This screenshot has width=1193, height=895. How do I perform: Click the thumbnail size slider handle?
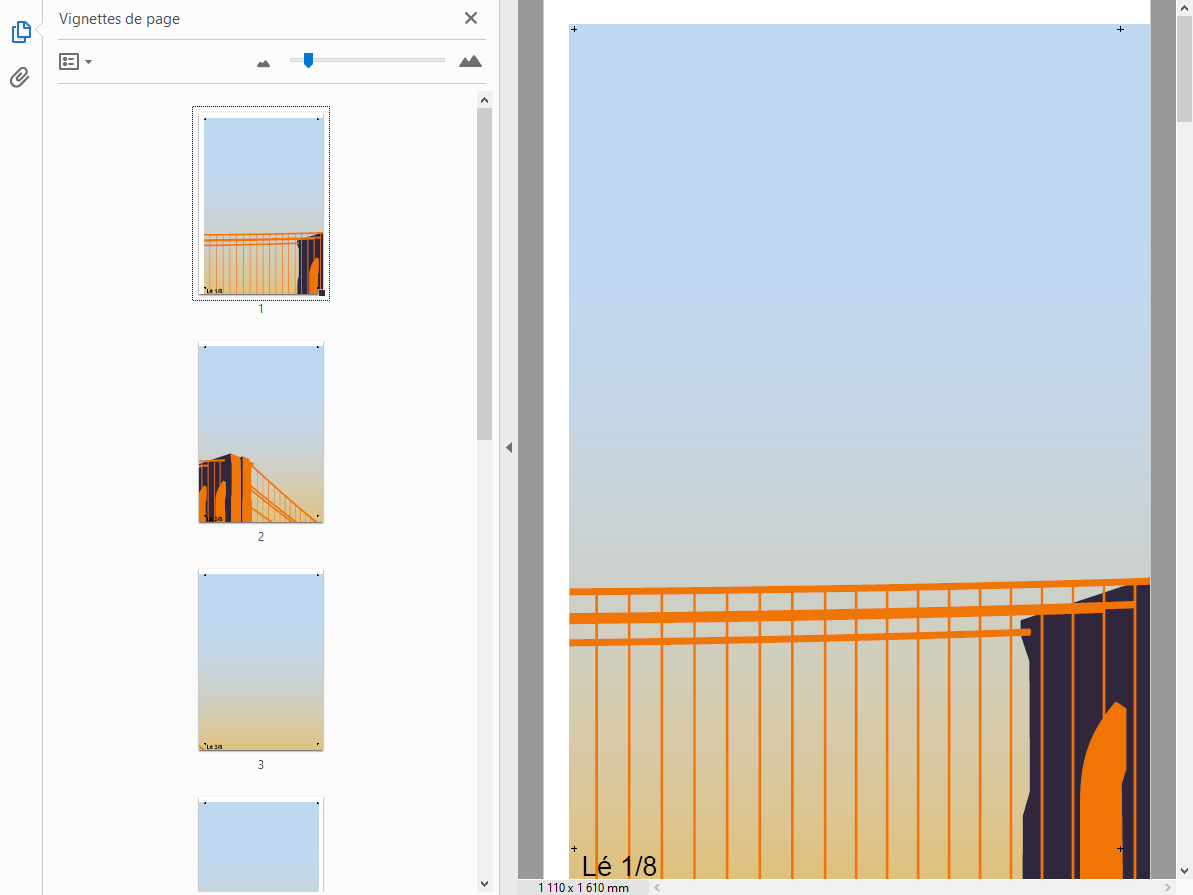(308, 61)
